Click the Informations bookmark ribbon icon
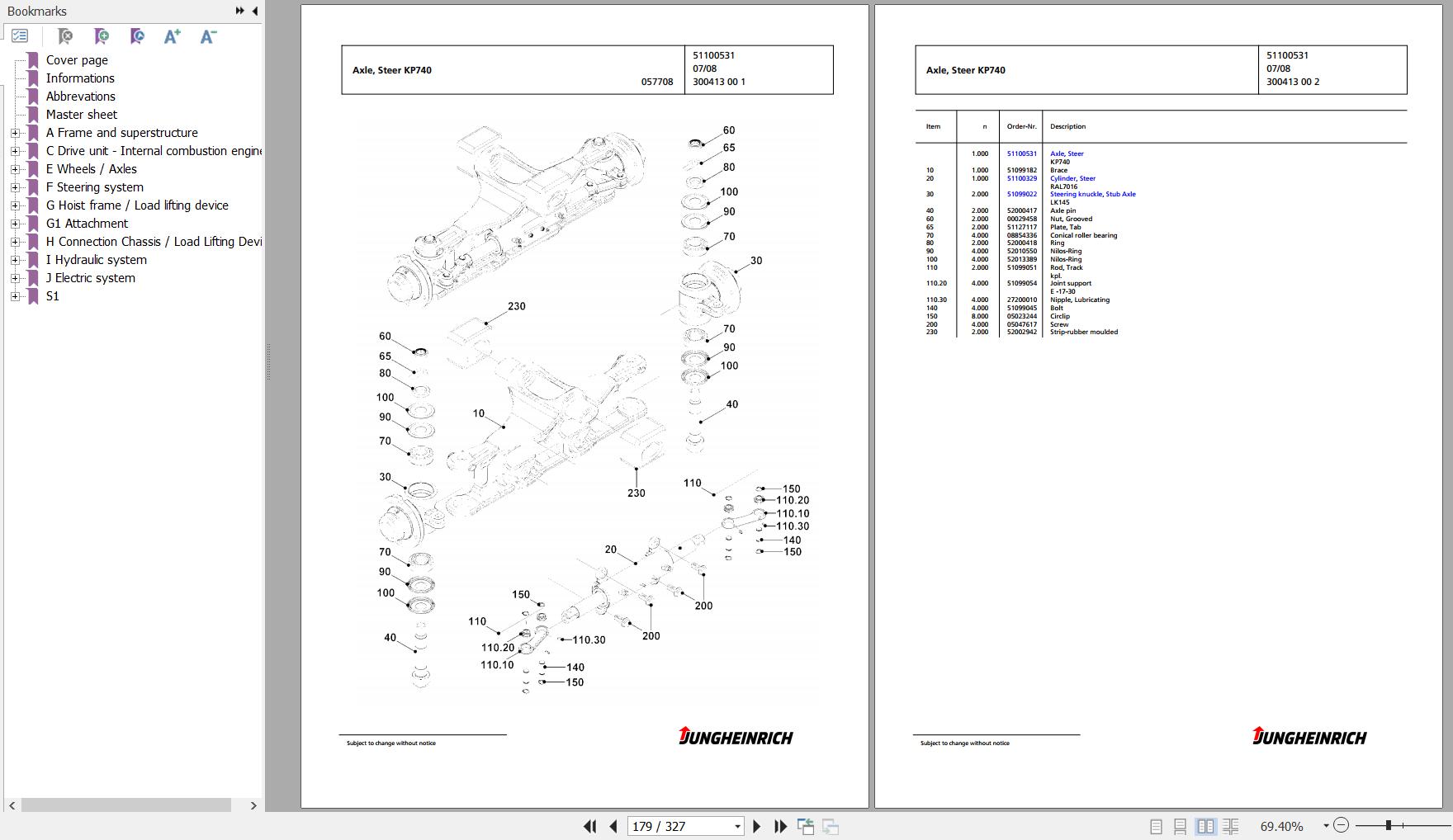 [33, 78]
